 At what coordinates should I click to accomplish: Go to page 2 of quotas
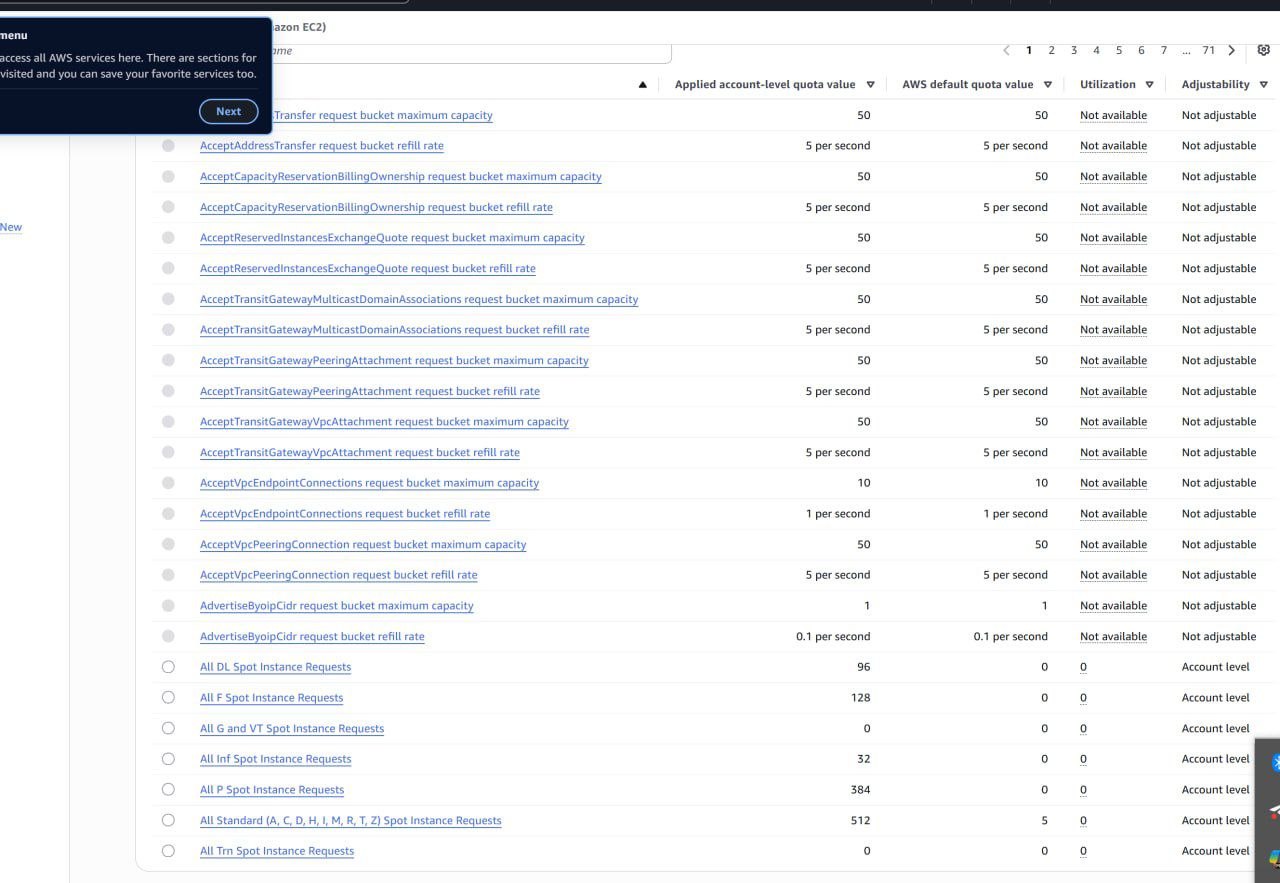tap(1051, 50)
